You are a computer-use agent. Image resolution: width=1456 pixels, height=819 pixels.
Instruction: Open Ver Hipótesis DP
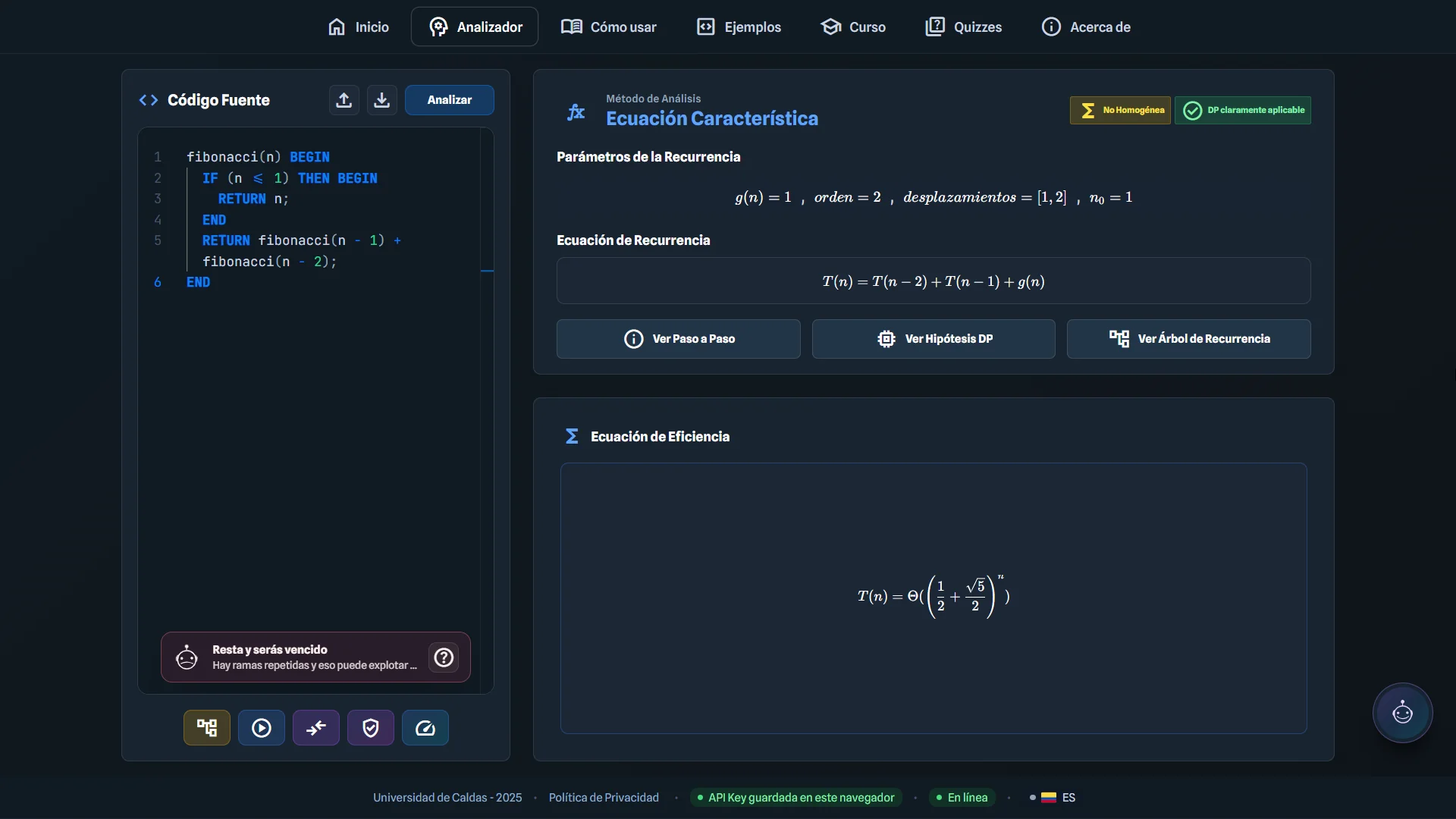pyautogui.click(x=934, y=339)
